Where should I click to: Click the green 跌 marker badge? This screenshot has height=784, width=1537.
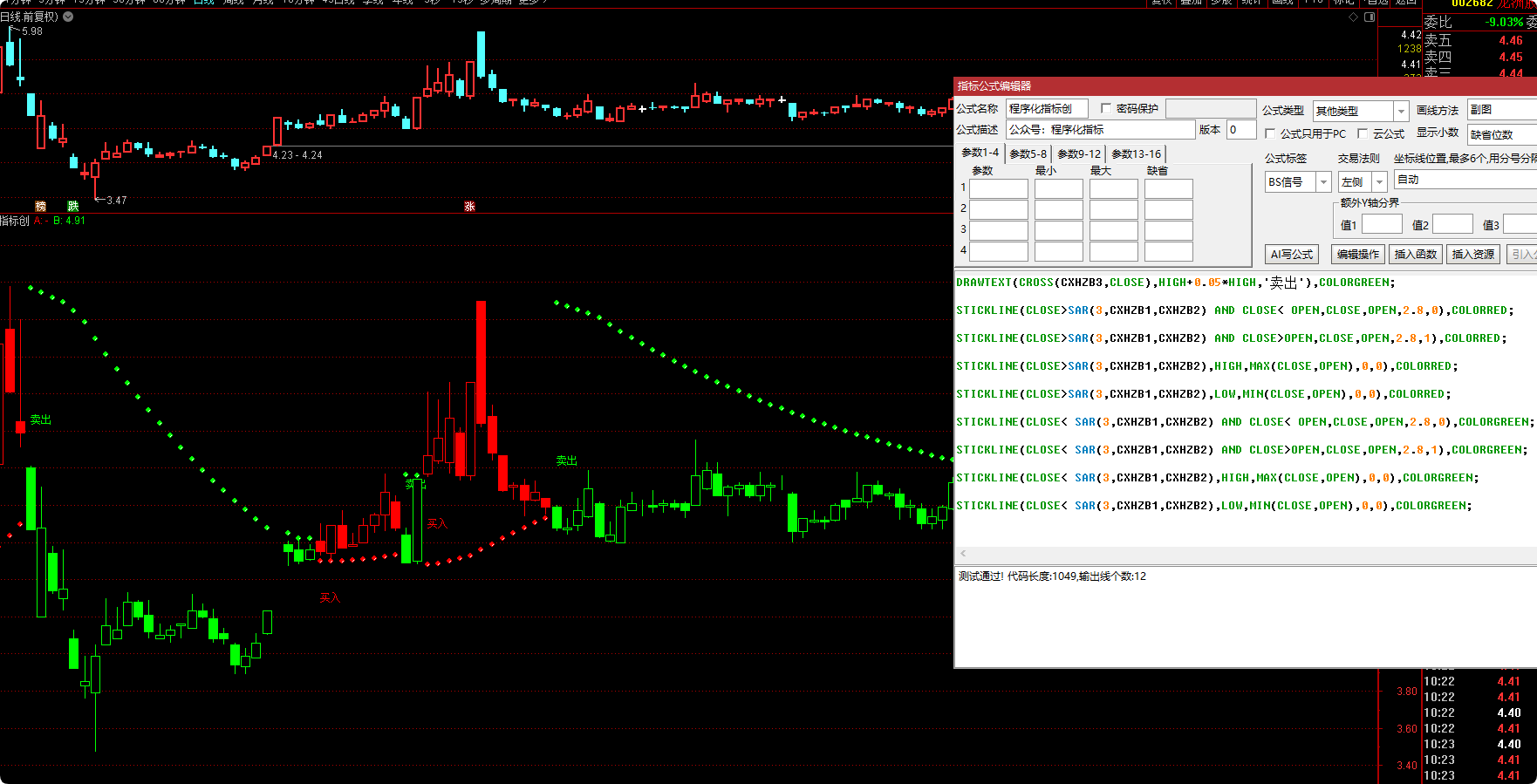click(73, 207)
